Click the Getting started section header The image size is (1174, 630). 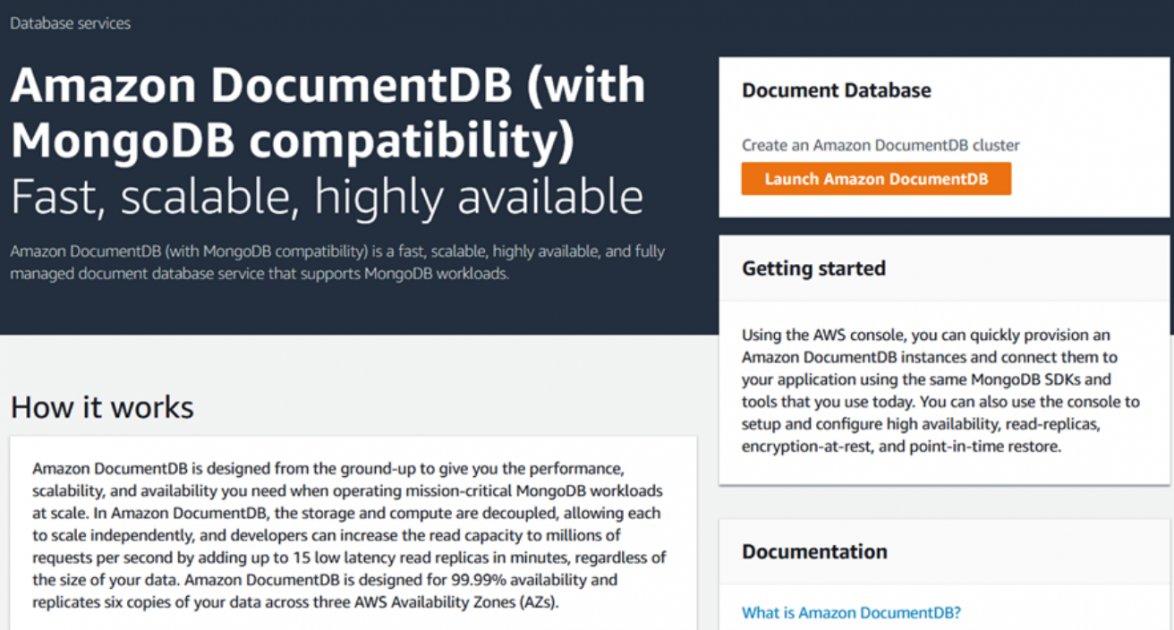(813, 268)
